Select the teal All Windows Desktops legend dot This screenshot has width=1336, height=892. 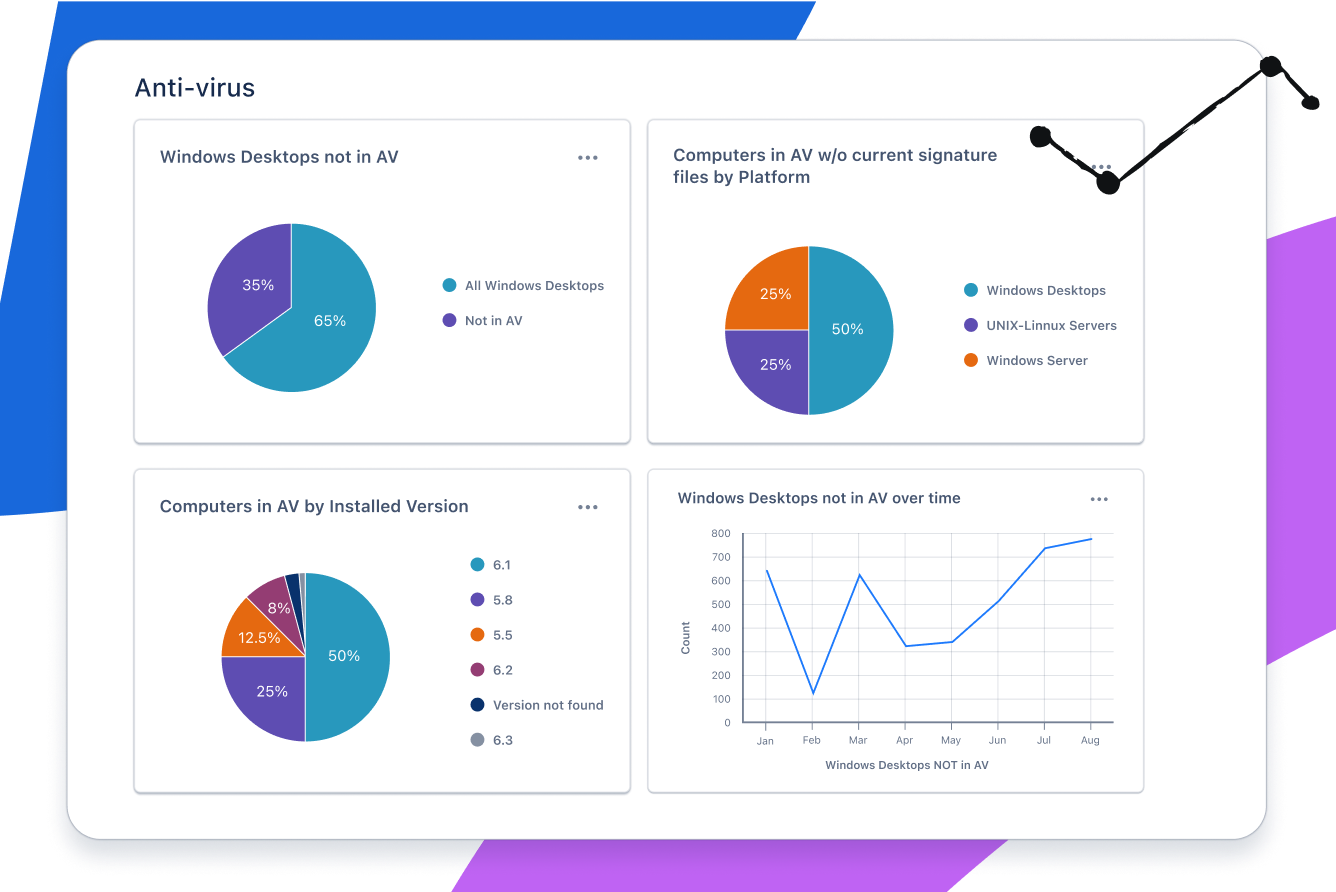450,285
